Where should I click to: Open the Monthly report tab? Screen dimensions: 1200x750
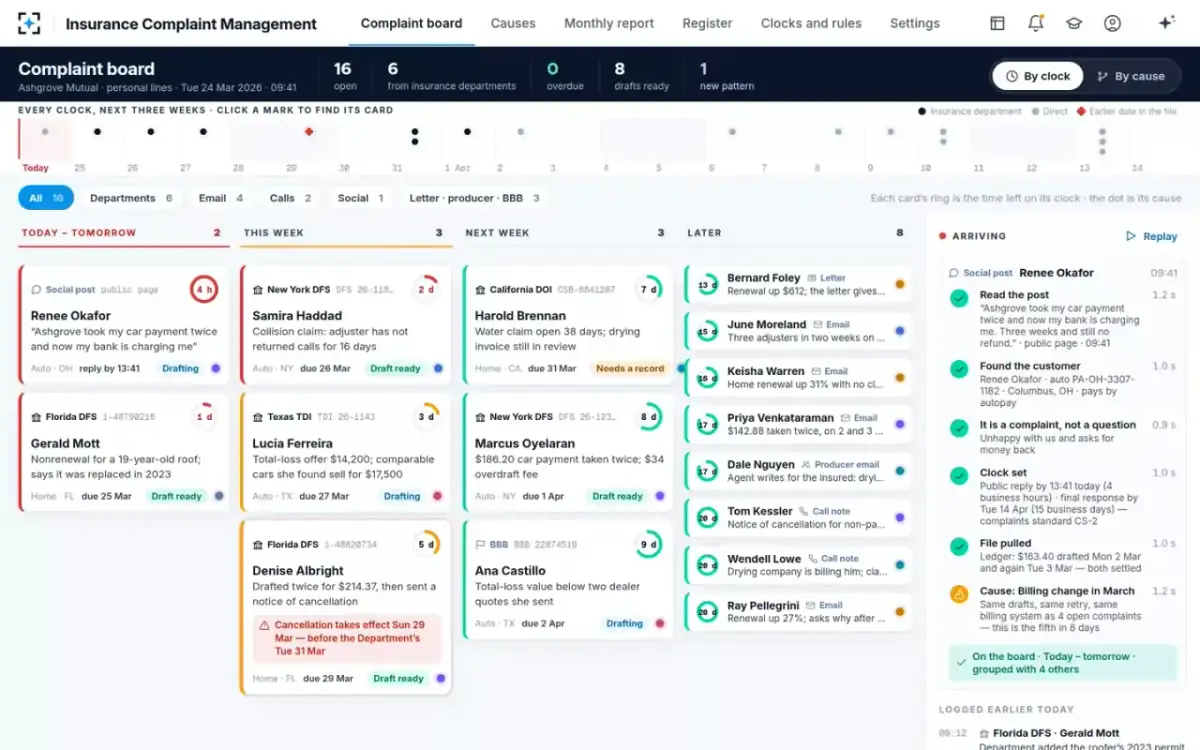pyautogui.click(x=609, y=23)
